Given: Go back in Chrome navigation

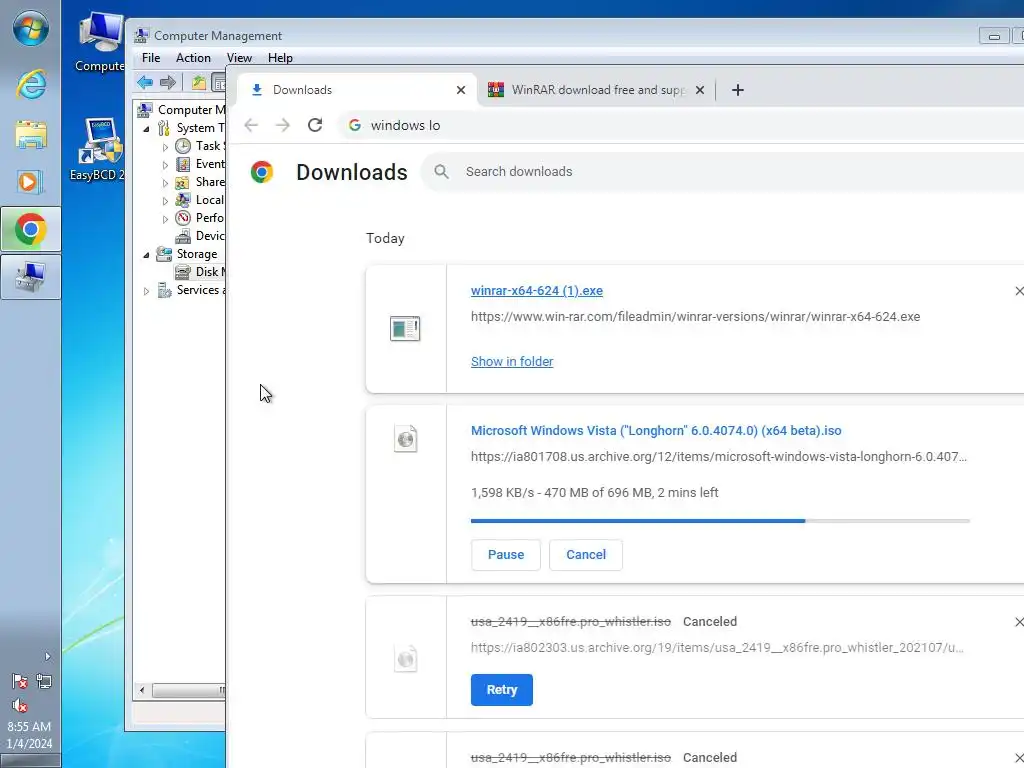Looking at the screenshot, I should (251, 125).
